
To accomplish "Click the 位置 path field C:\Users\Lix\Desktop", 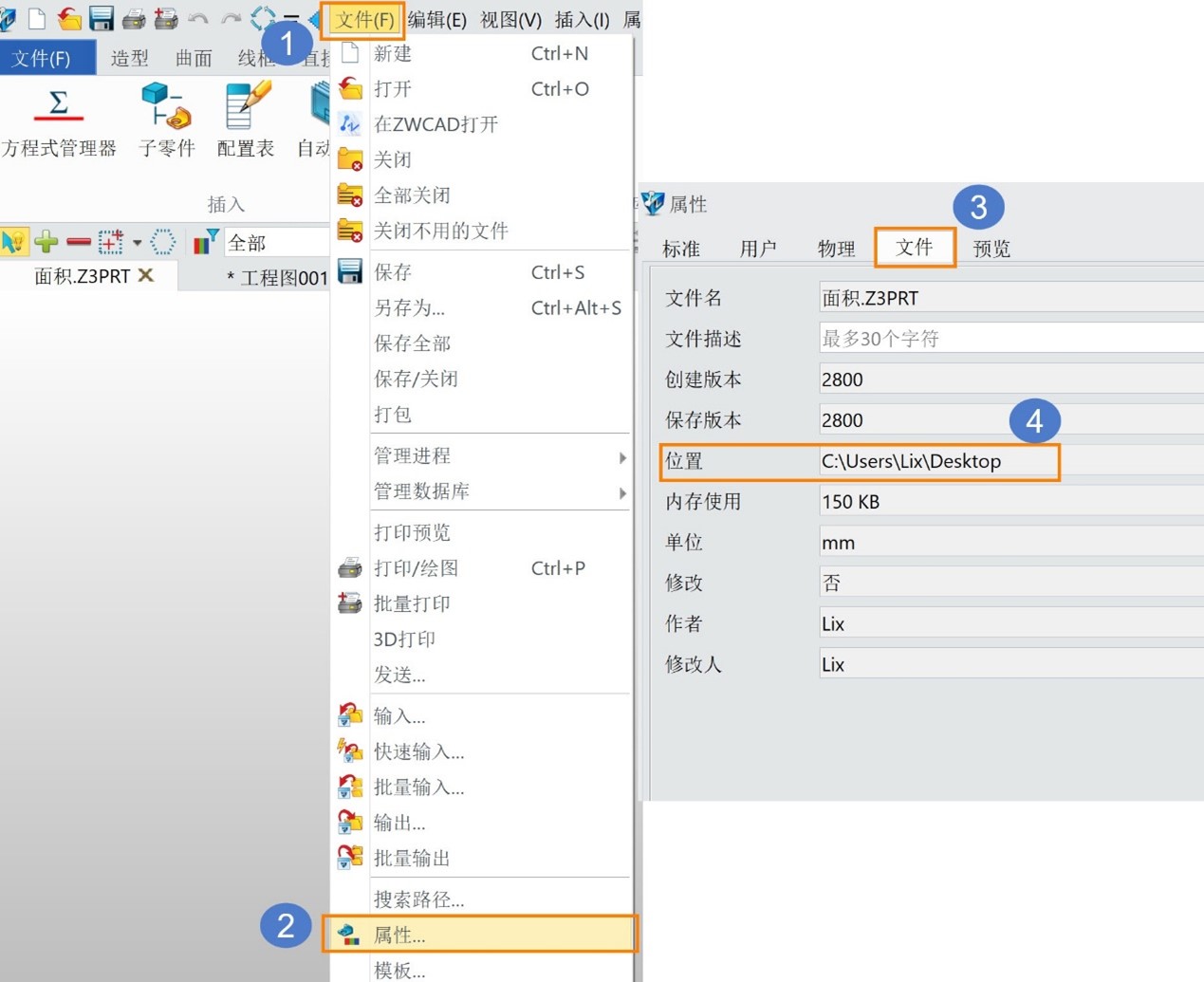I will pyautogui.click(x=1011, y=461).
